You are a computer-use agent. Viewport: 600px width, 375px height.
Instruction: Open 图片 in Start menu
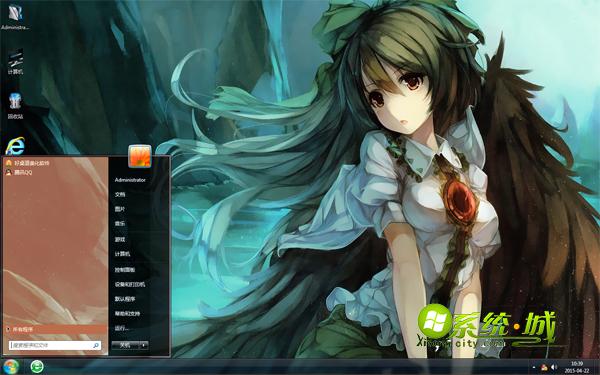(120, 209)
